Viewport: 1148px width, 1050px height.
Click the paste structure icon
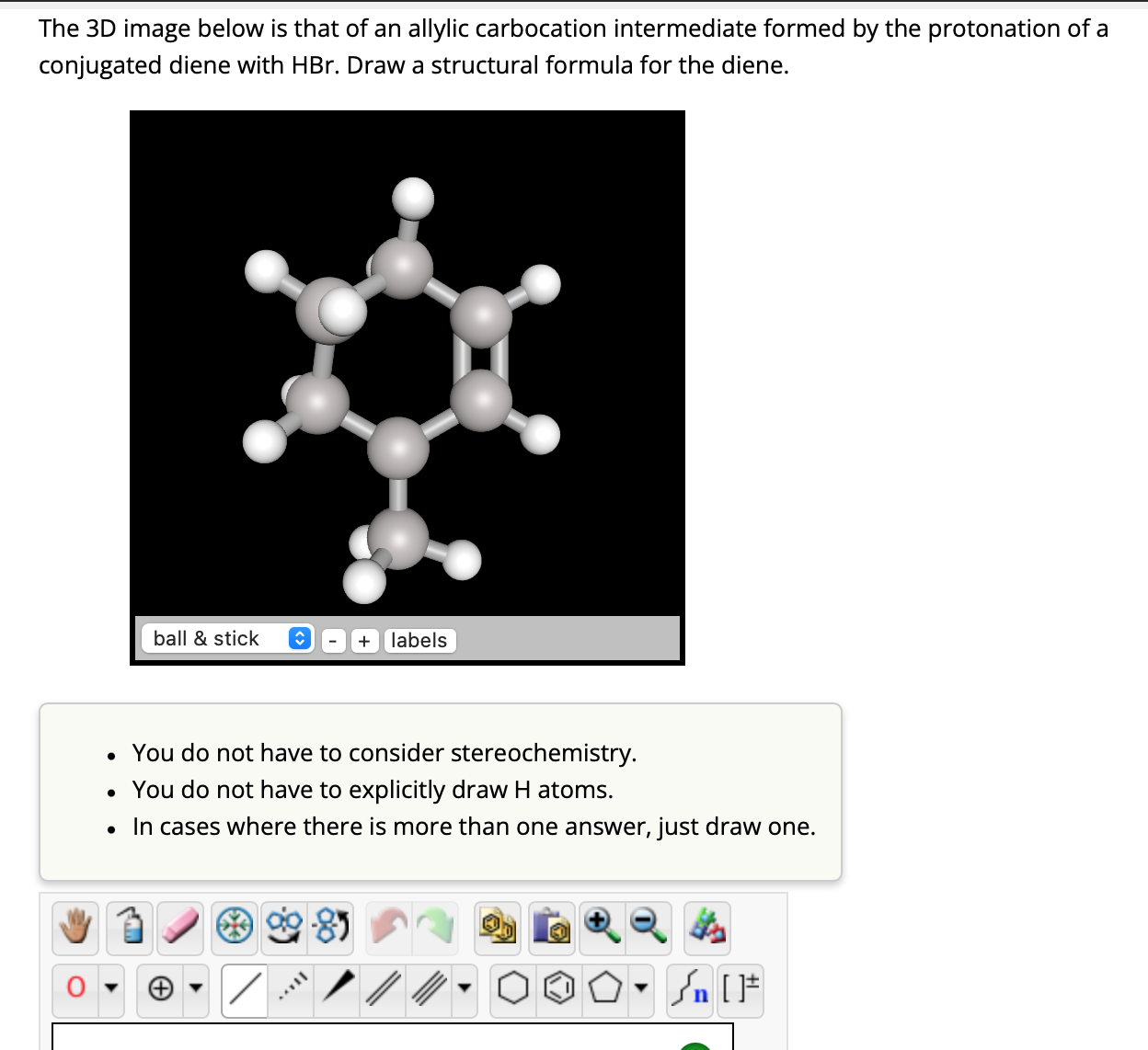click(x=551, y=928)
